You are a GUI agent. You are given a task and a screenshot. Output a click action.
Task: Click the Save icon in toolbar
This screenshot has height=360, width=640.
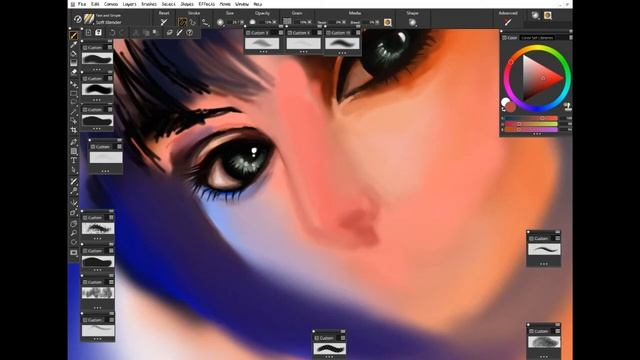coord(98,33)
